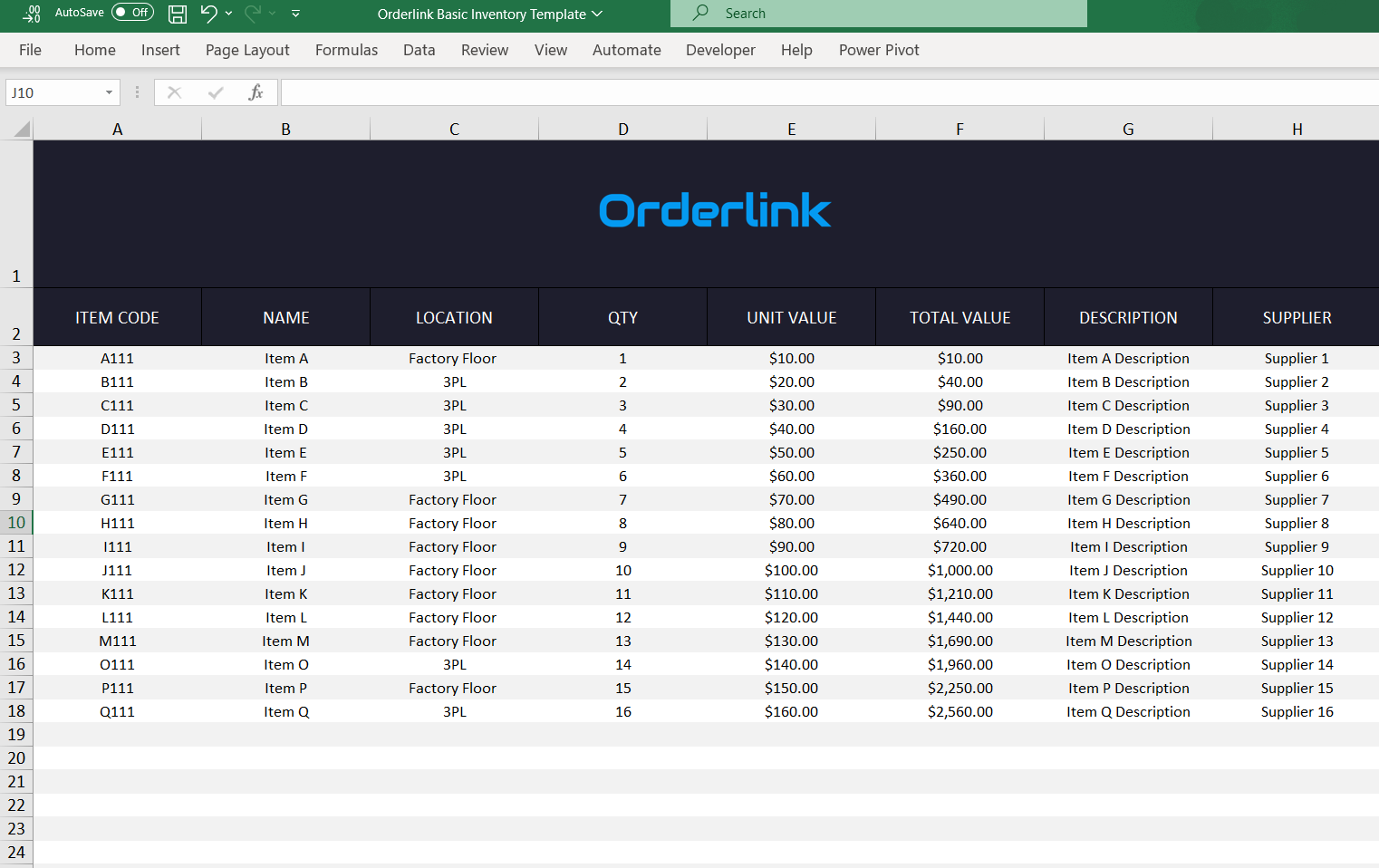Select row 10 header
Screen dimensions: 1379x868
pos(16,523)
